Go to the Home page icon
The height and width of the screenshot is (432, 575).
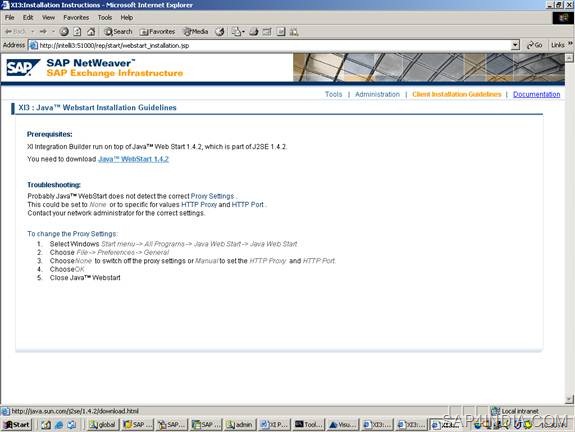coord(91,32)
